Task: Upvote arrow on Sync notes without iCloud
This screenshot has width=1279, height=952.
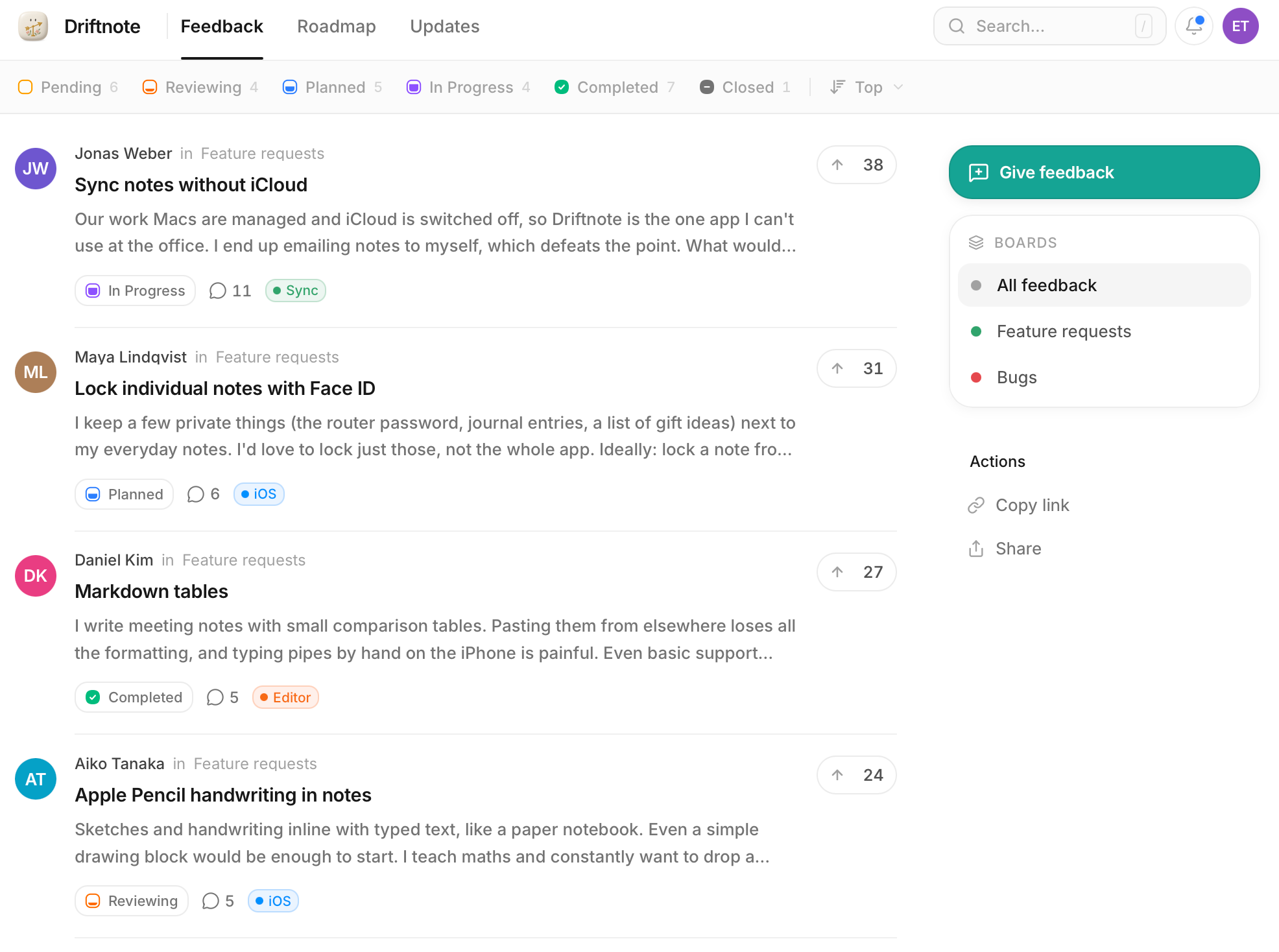Action: tap(837, 165)
